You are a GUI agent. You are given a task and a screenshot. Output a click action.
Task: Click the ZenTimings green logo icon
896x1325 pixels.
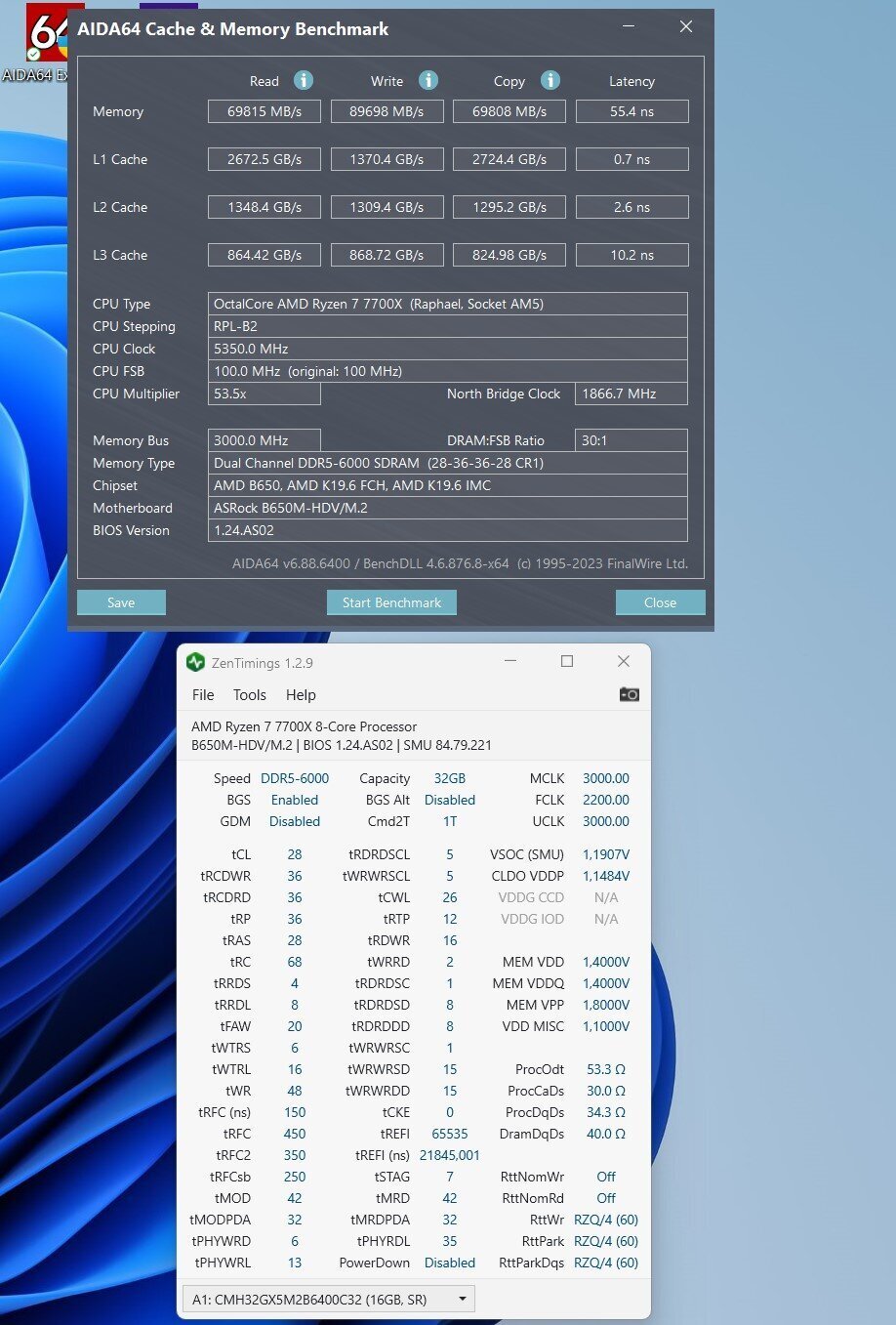[195, 662]
